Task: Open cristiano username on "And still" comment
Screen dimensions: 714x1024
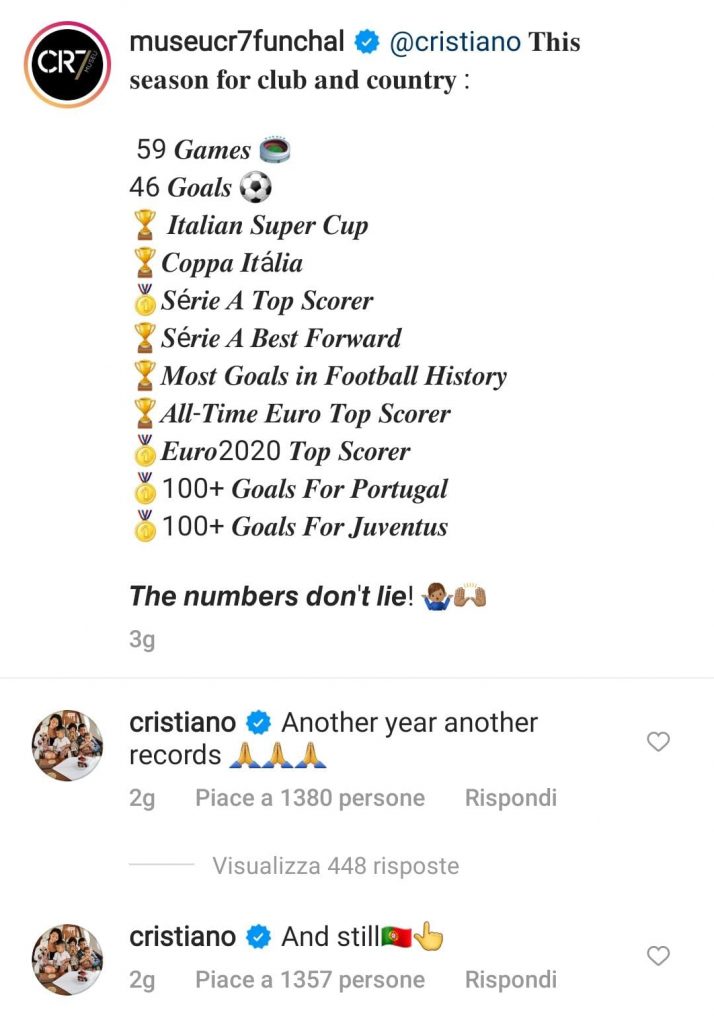Action: [182, 937]
